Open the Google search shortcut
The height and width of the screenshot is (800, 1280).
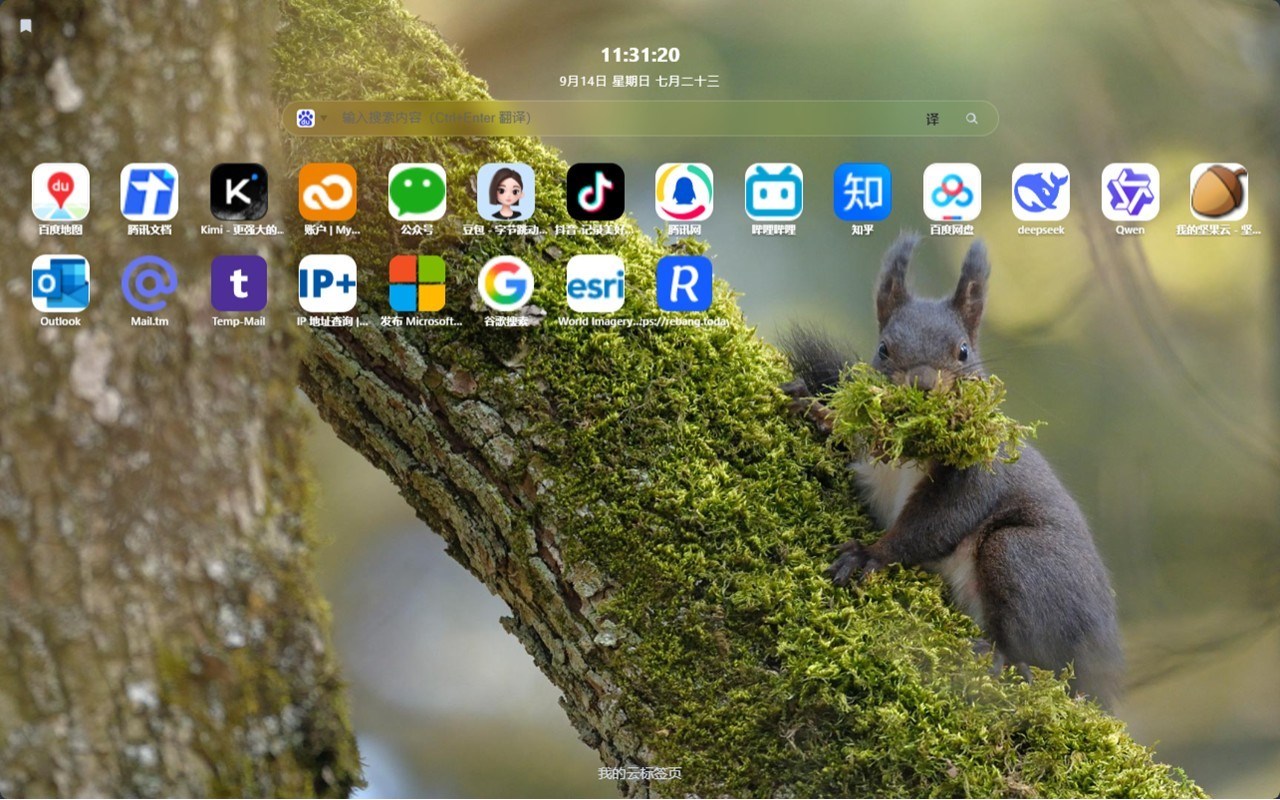pyautogui.click(x=506, y=284)
